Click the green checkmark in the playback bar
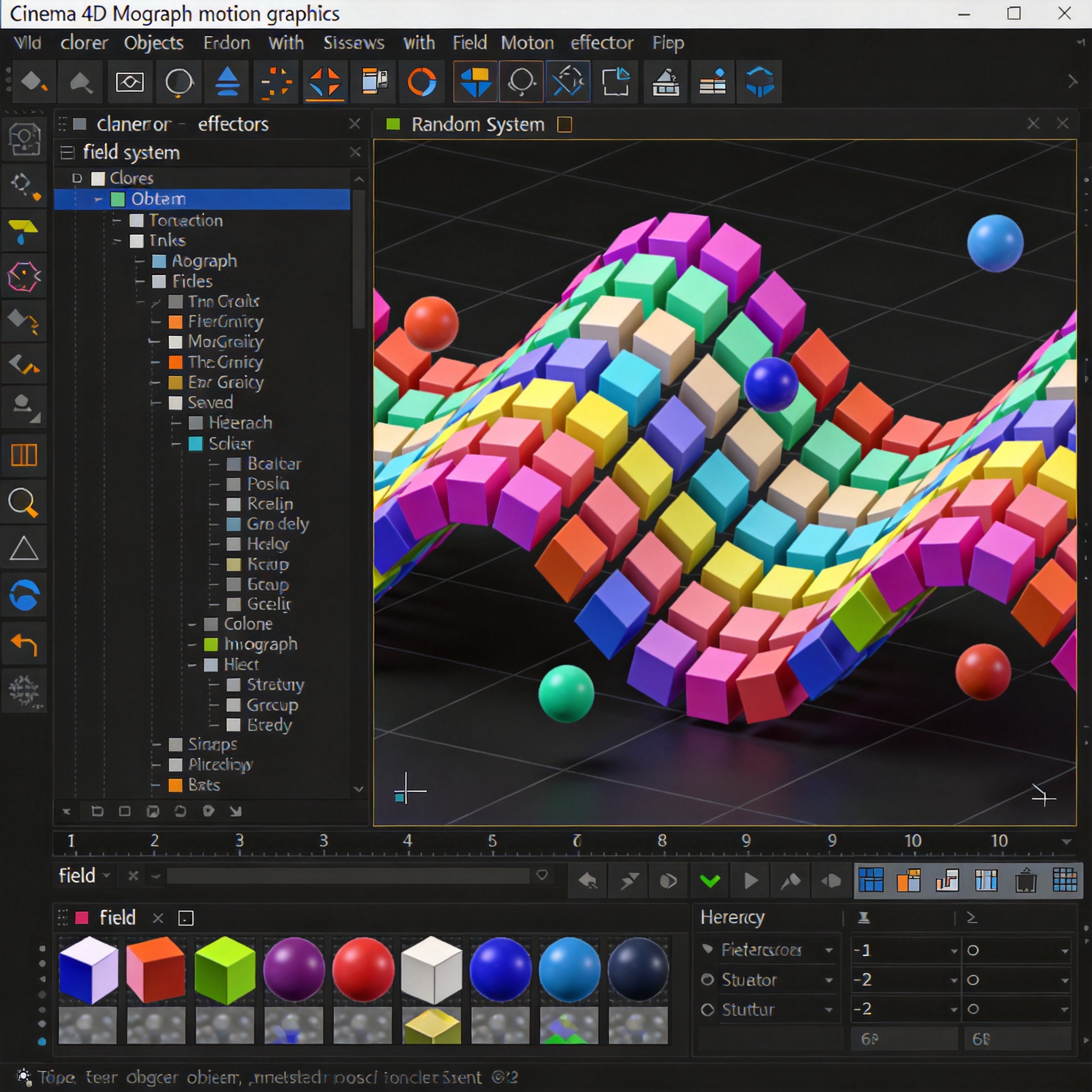This screenshot has height=1092, width=1092. point(710,880)
